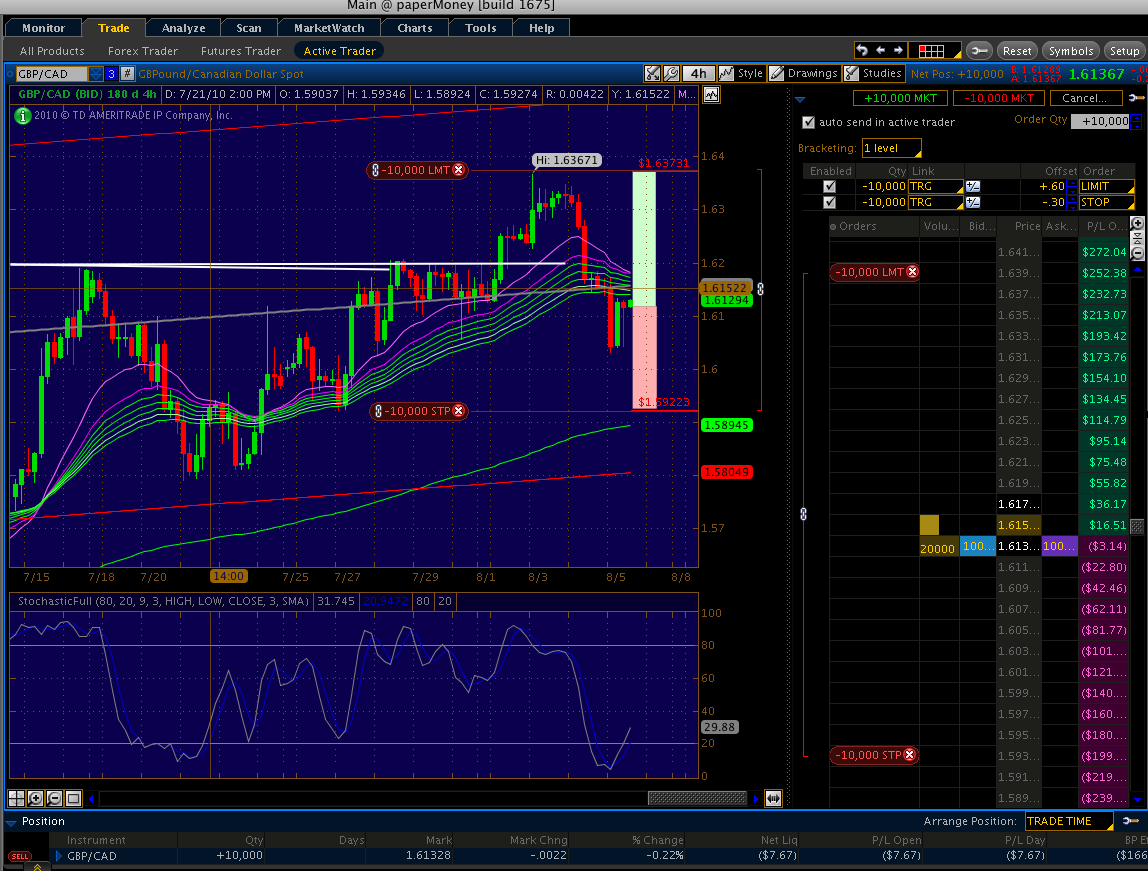Click the -10,000 MKT sell button

[999, 98]
